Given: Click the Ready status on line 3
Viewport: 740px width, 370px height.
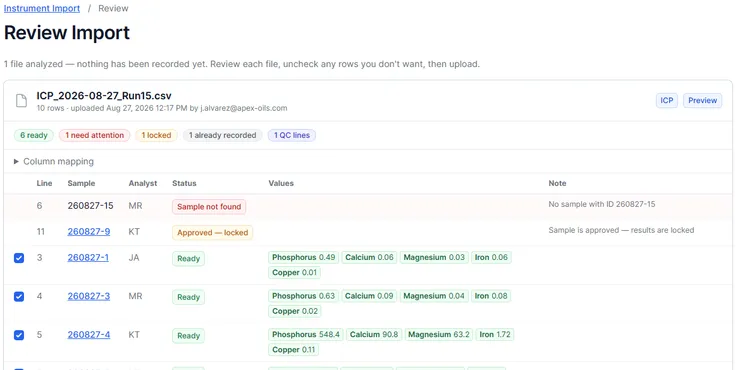Looking at the screenshot, I should coord(188,259).
